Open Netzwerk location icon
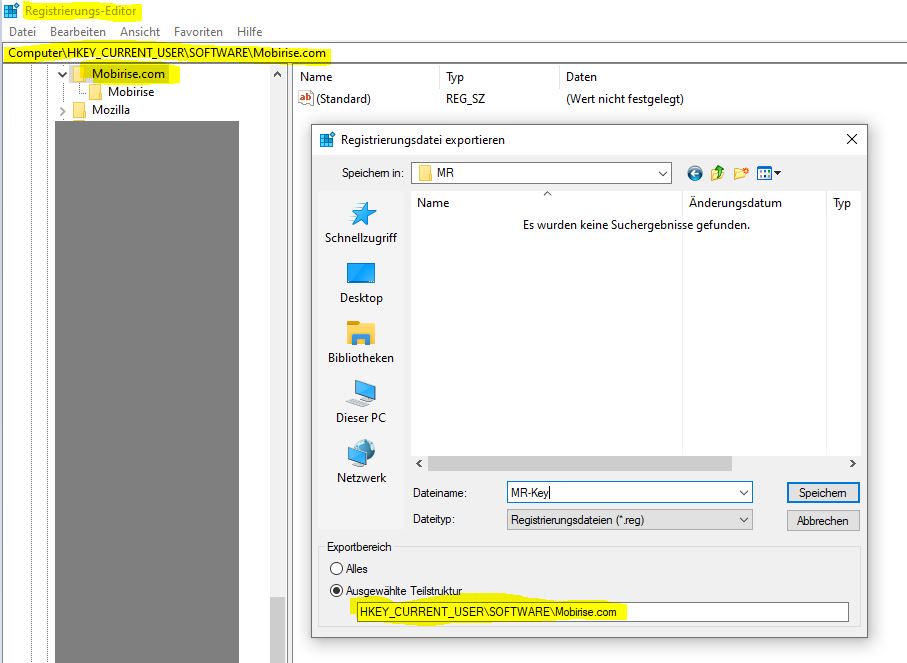The height and width of the screenshot is (663, 907). [x=361, y=453]
